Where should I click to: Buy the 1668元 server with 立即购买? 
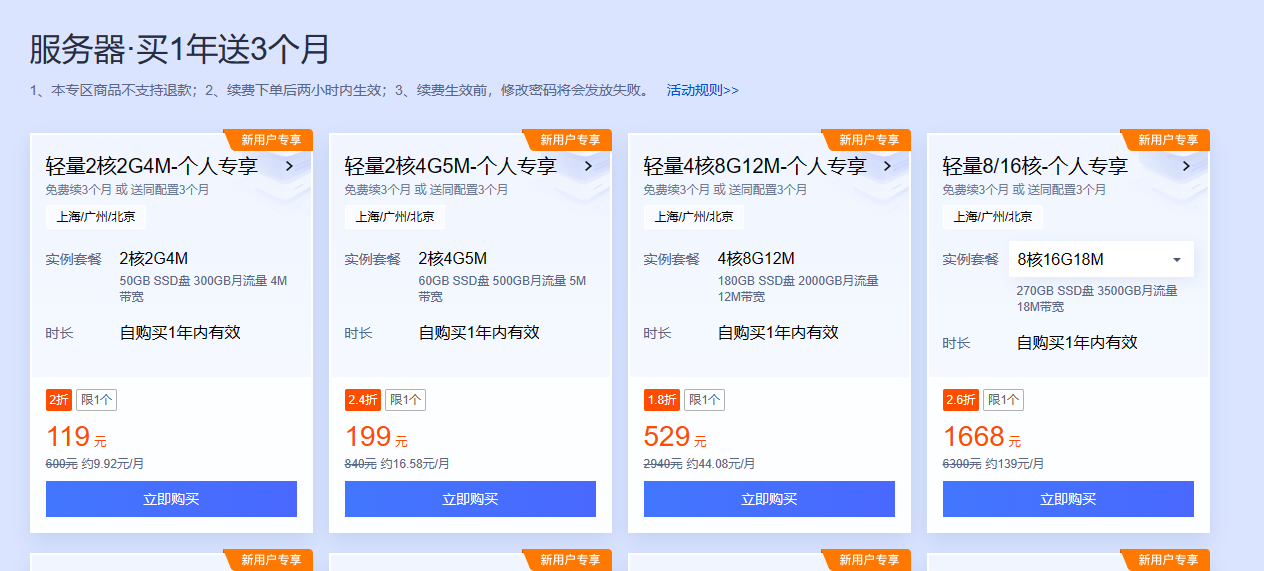1068,499
